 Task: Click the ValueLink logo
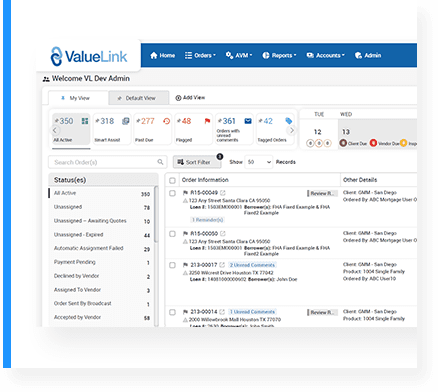click(x=89, y=56)
